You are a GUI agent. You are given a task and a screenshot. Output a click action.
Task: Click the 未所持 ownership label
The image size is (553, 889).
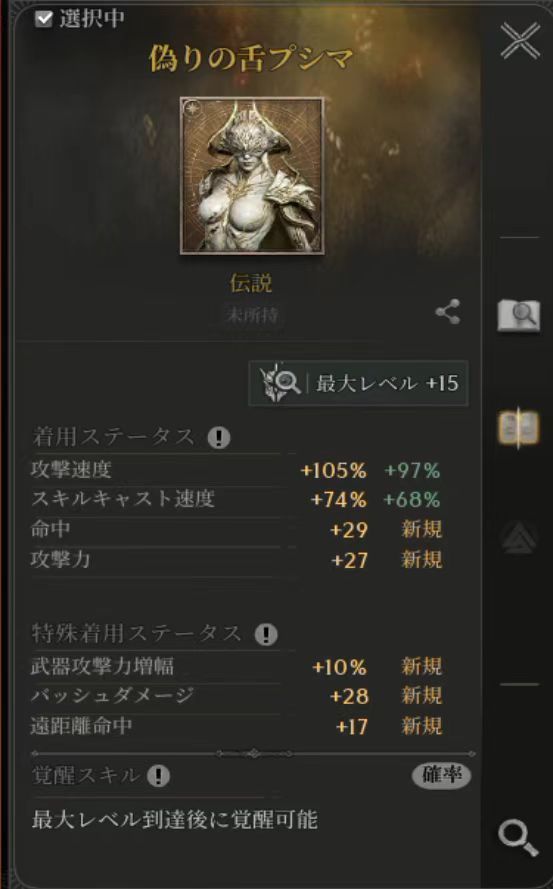pos(252,315)
